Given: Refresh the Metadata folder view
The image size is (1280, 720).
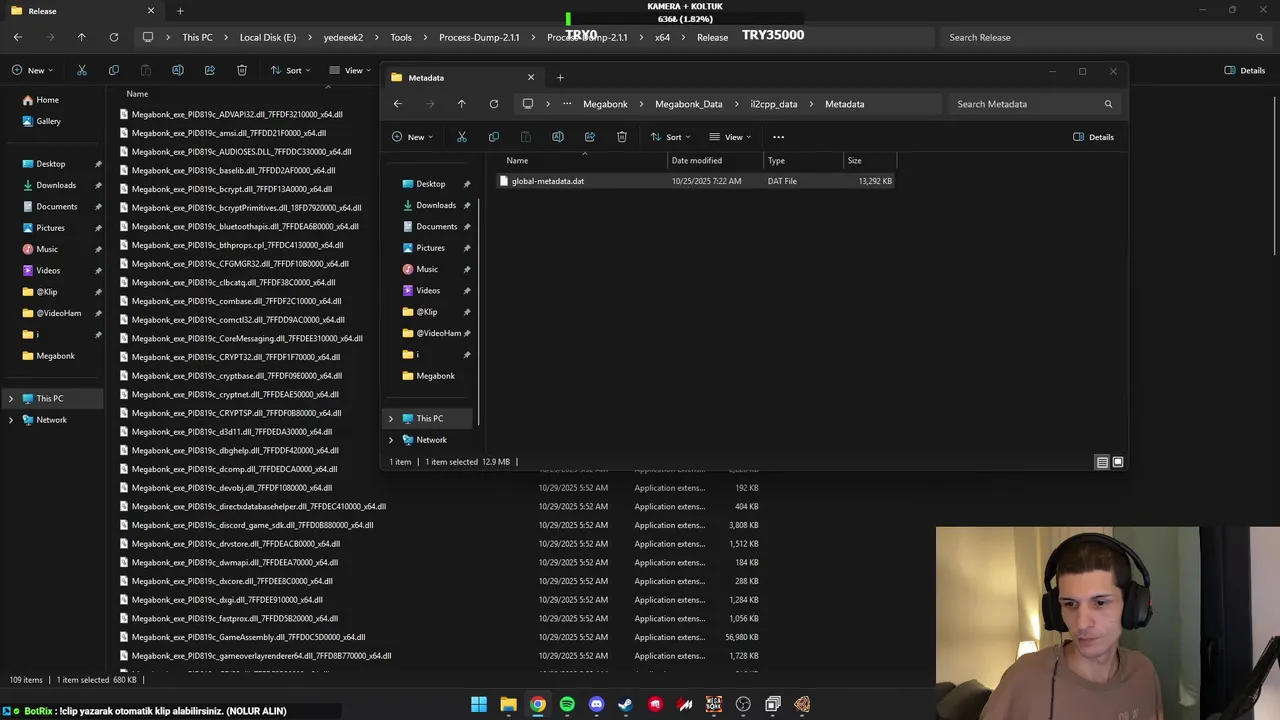Looking at the screenshot, I should [x=493, y=104].
